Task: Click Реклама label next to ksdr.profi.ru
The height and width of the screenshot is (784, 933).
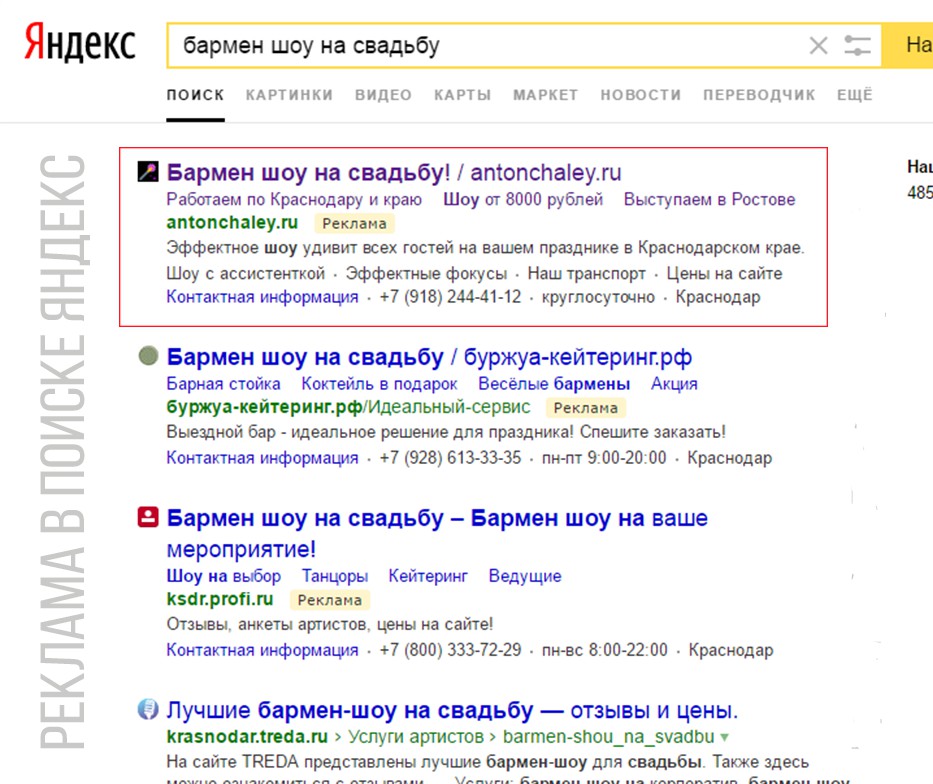Action: (330, 600)
